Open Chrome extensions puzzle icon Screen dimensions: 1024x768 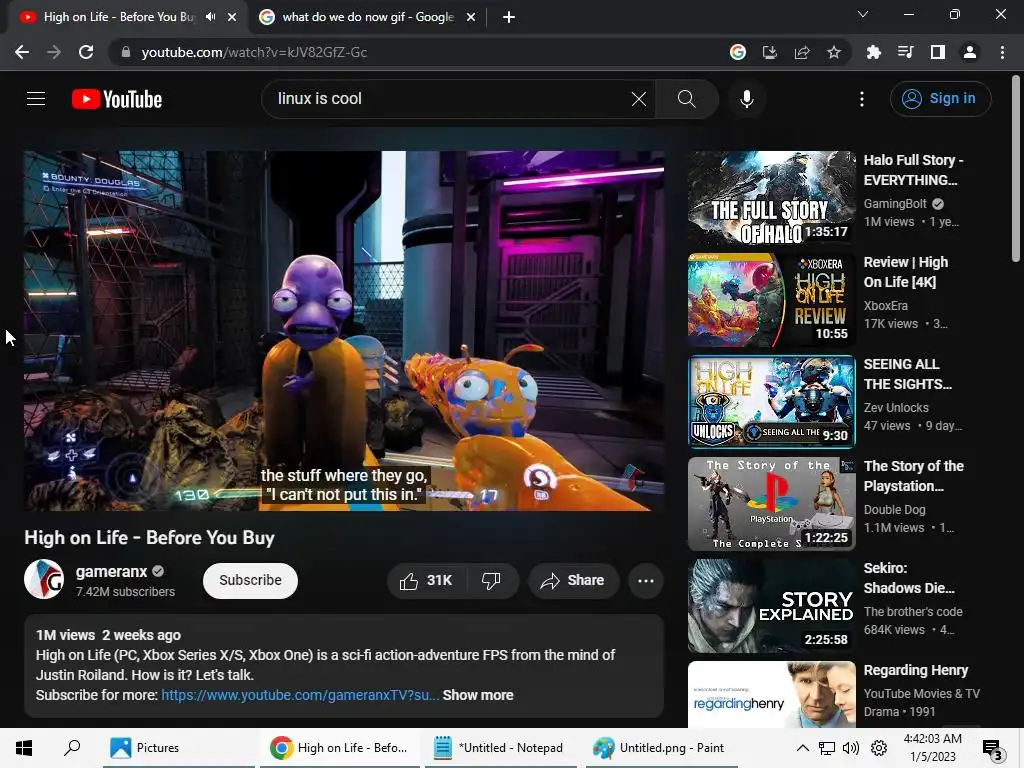tap(873, 52)
